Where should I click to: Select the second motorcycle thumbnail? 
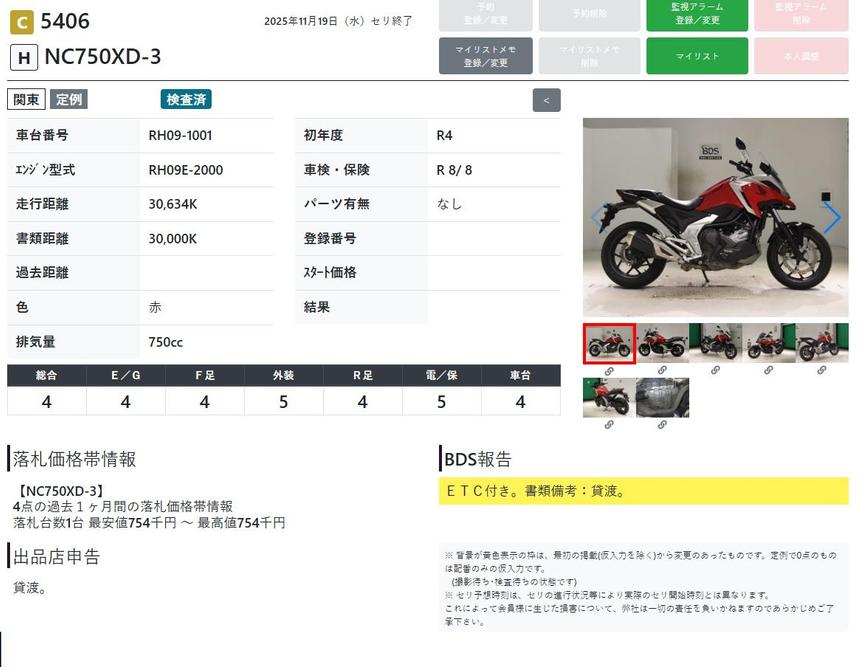(x=662, y=343)
